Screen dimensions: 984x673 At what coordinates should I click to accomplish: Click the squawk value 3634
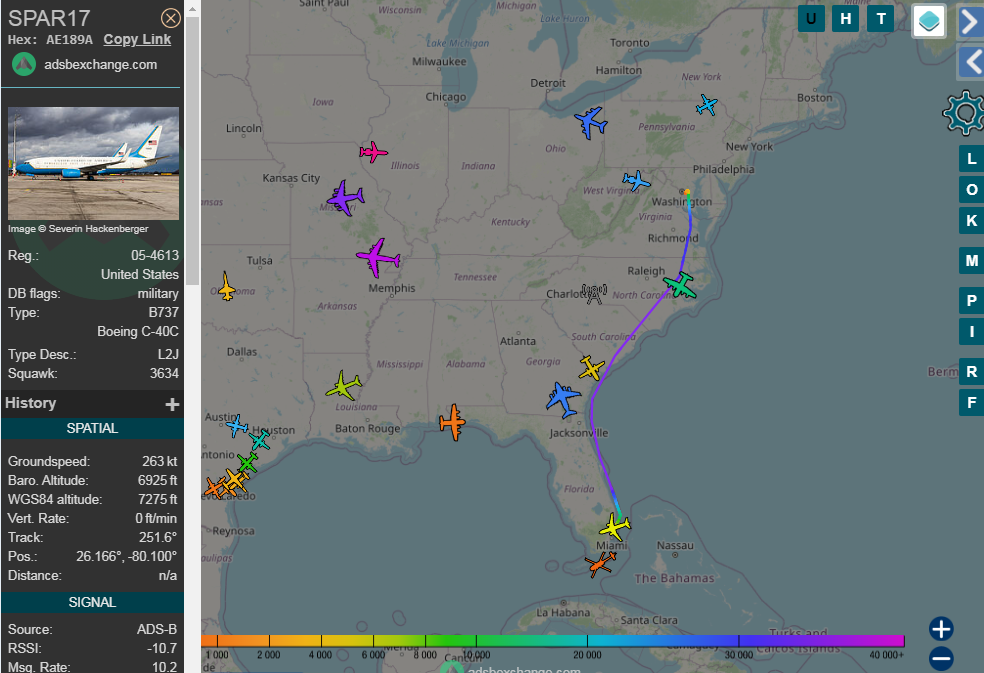pyautogui.click(x=164, y=374)
